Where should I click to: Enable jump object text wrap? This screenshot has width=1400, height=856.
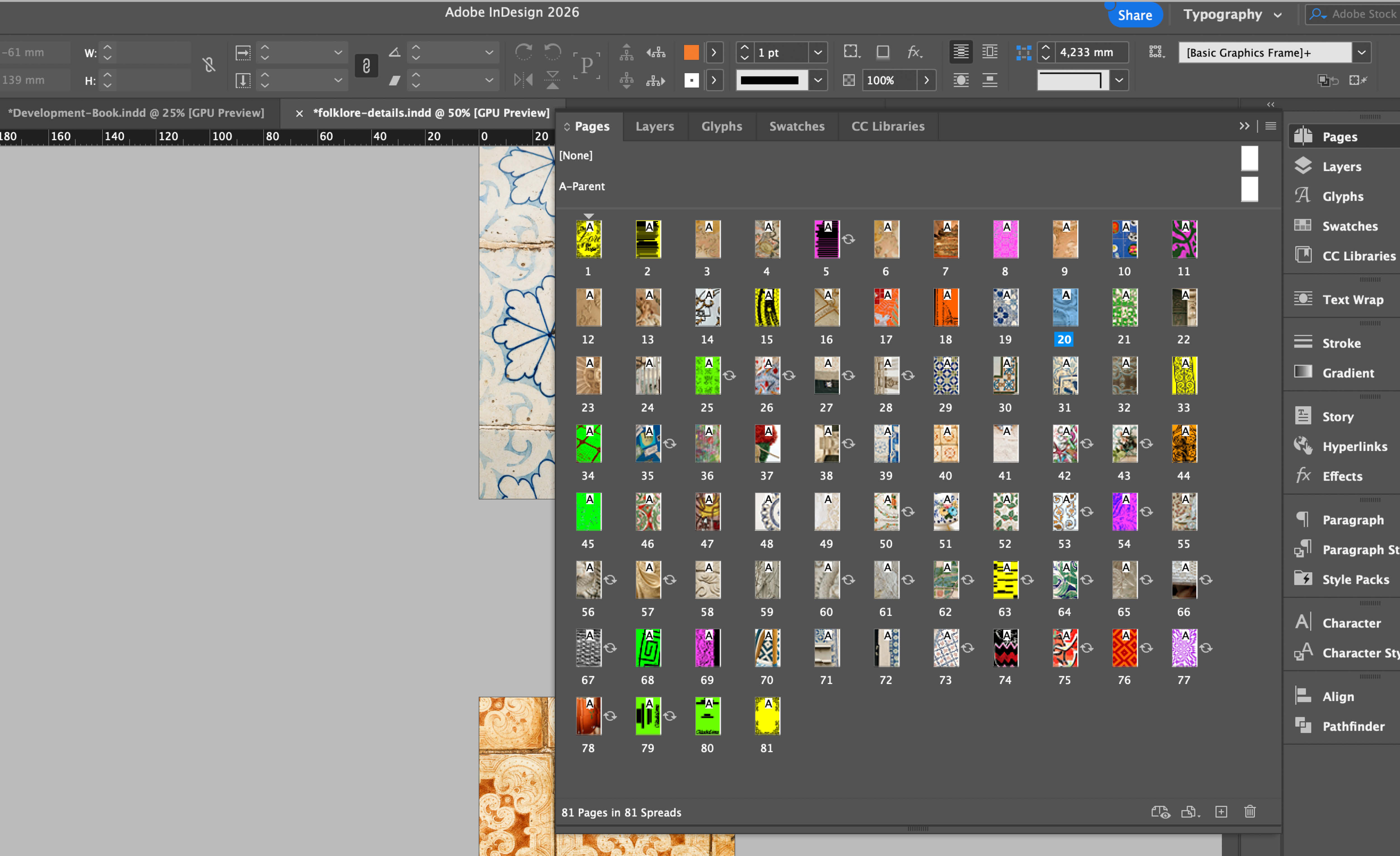pos(990,80)
